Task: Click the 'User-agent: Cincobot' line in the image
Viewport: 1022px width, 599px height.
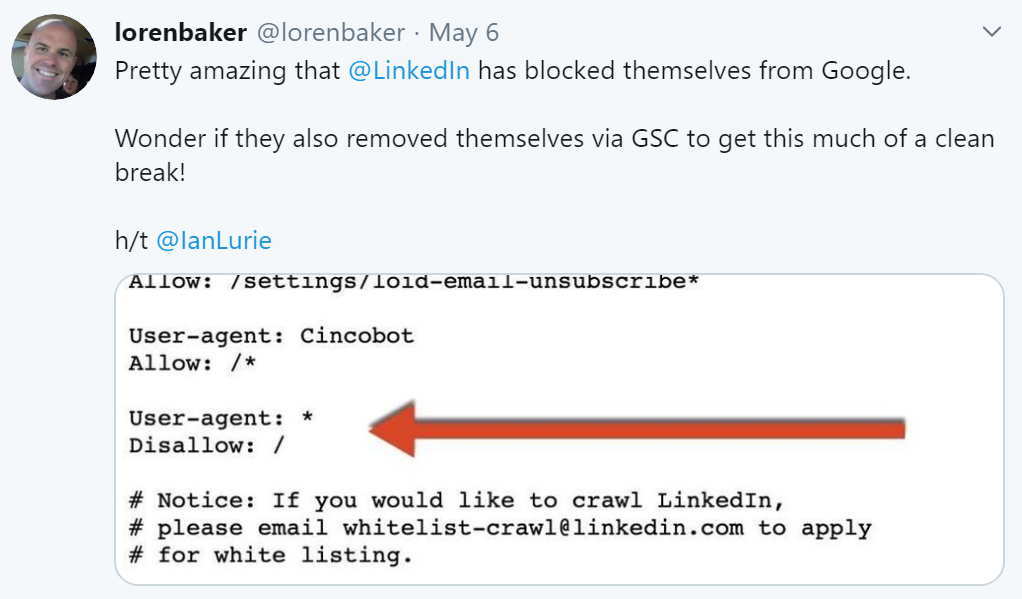Action: point(271,335)
